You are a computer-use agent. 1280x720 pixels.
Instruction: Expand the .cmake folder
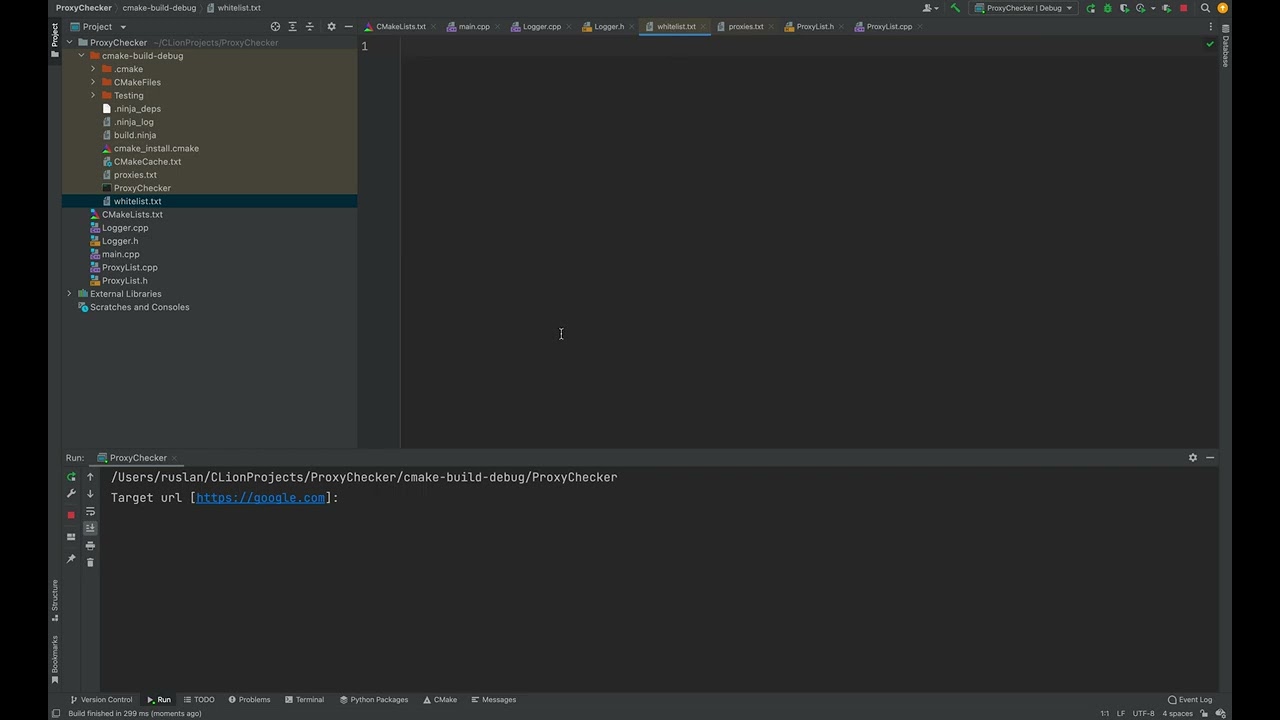coord(93,69)
